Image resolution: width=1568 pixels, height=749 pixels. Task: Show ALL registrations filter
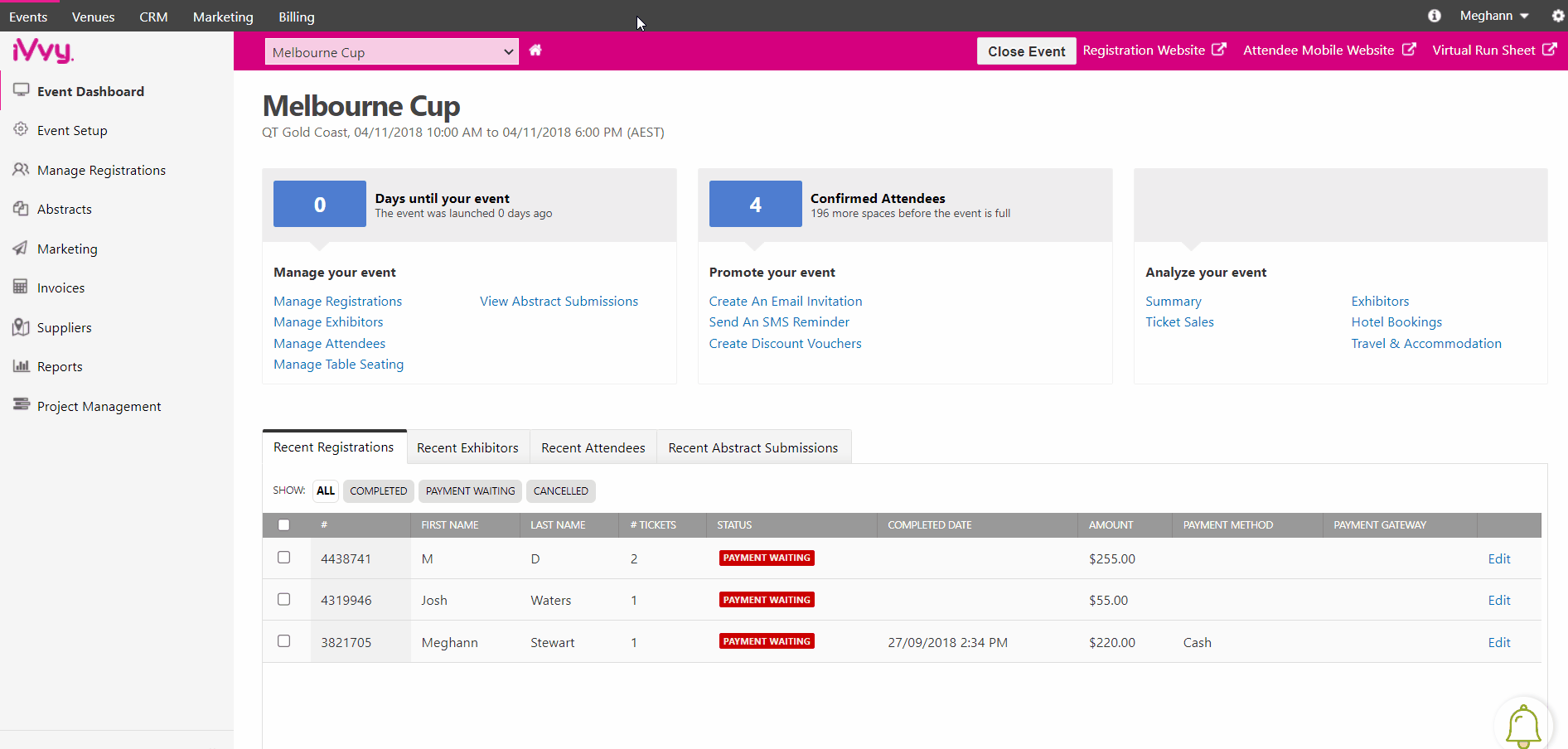pyautogui.click(x=326, y=490)
